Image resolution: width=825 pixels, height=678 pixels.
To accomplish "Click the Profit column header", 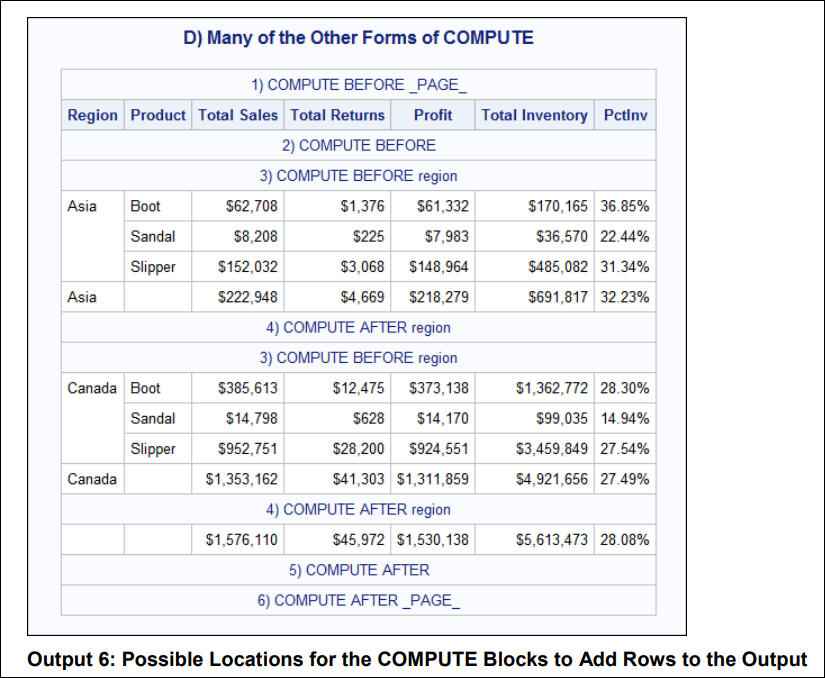I will pyautogui.click(x=433, y=115).
